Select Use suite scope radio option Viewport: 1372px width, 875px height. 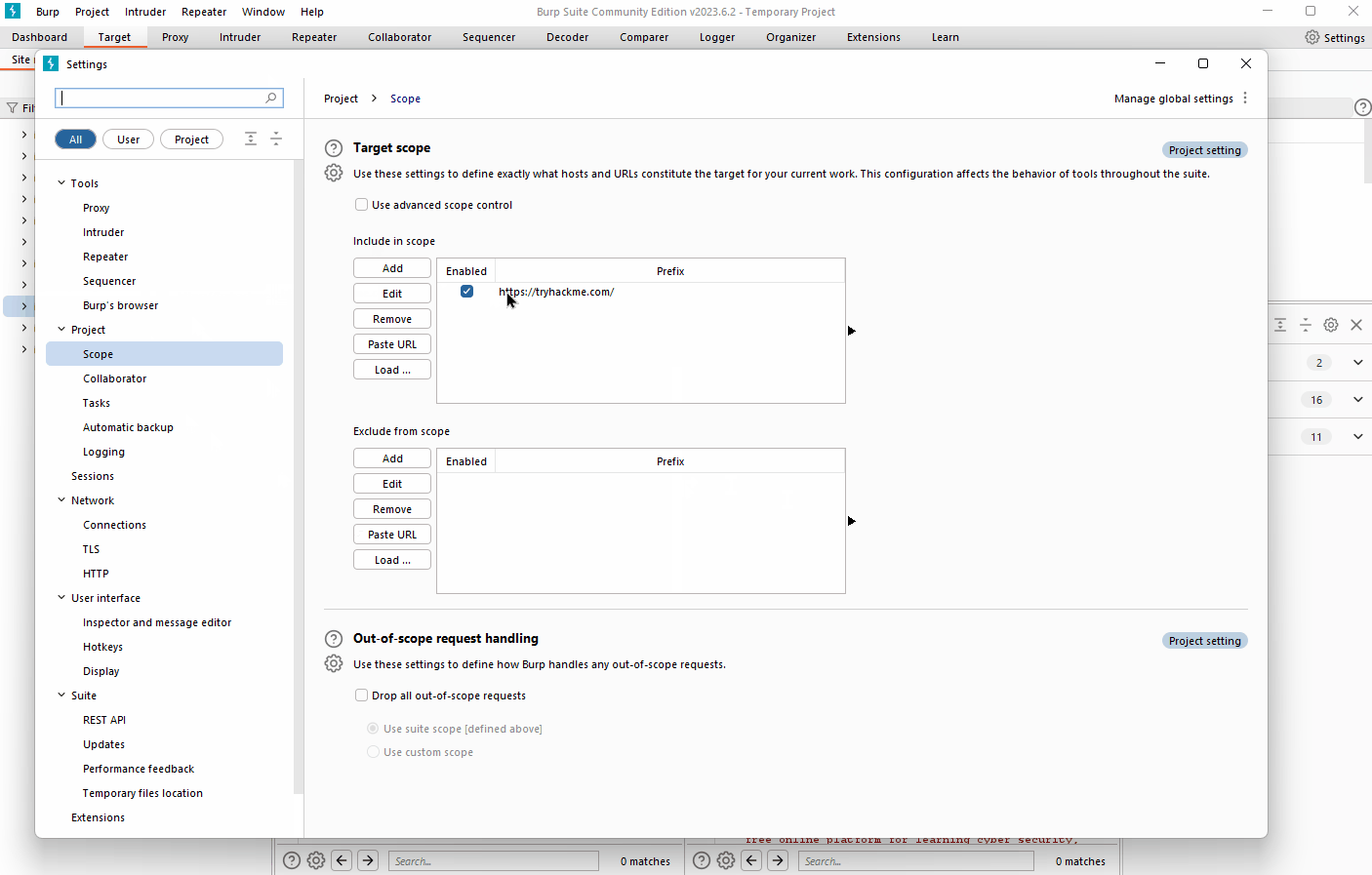click(373, 729)
